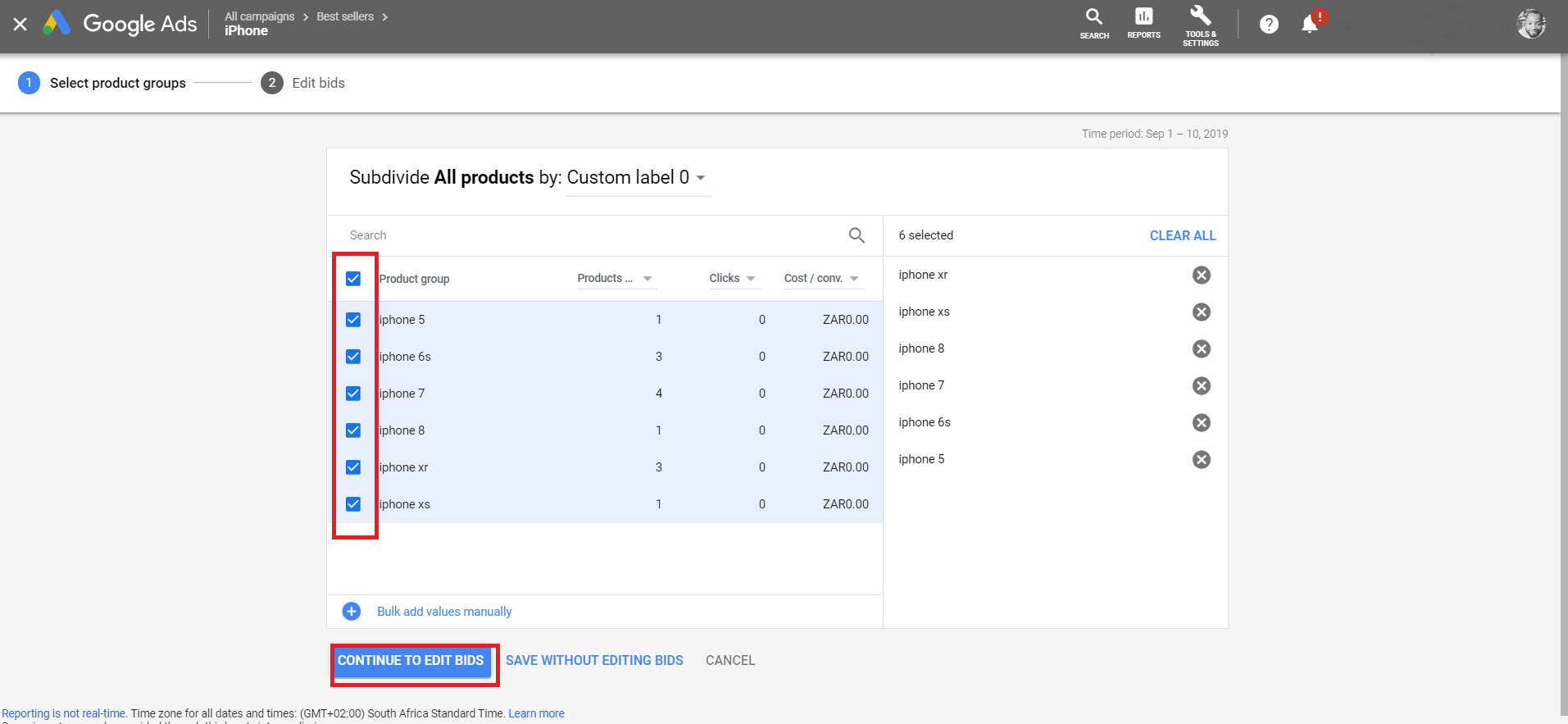The height and width of the screenshot is (724, 1568).
Task: Select the iphone xr product group name
Action: [x=403, y=467]
